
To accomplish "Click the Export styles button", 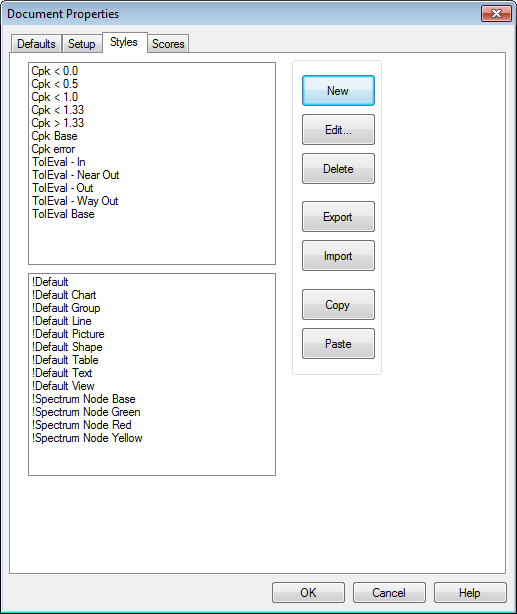I will click(338, 217).
